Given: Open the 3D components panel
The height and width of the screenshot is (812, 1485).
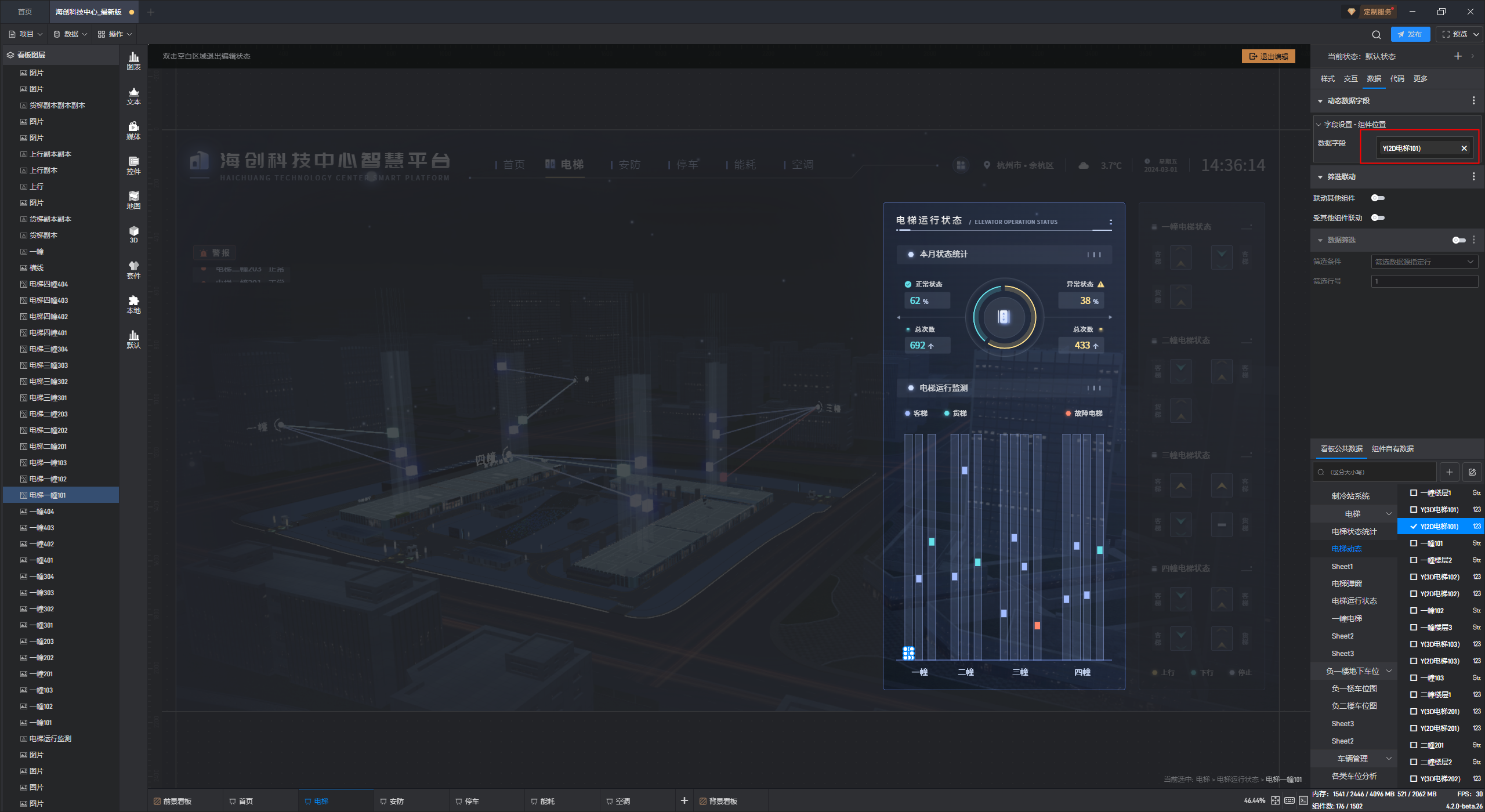Looking at the screenshot, I should click(x=133, y=234).
